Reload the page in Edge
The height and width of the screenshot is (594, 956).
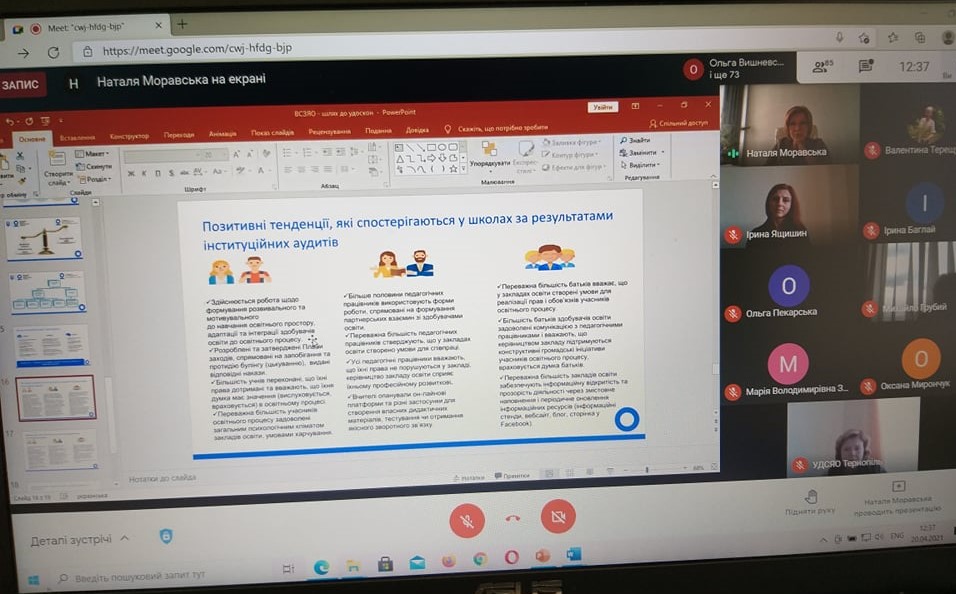[54, 52]
